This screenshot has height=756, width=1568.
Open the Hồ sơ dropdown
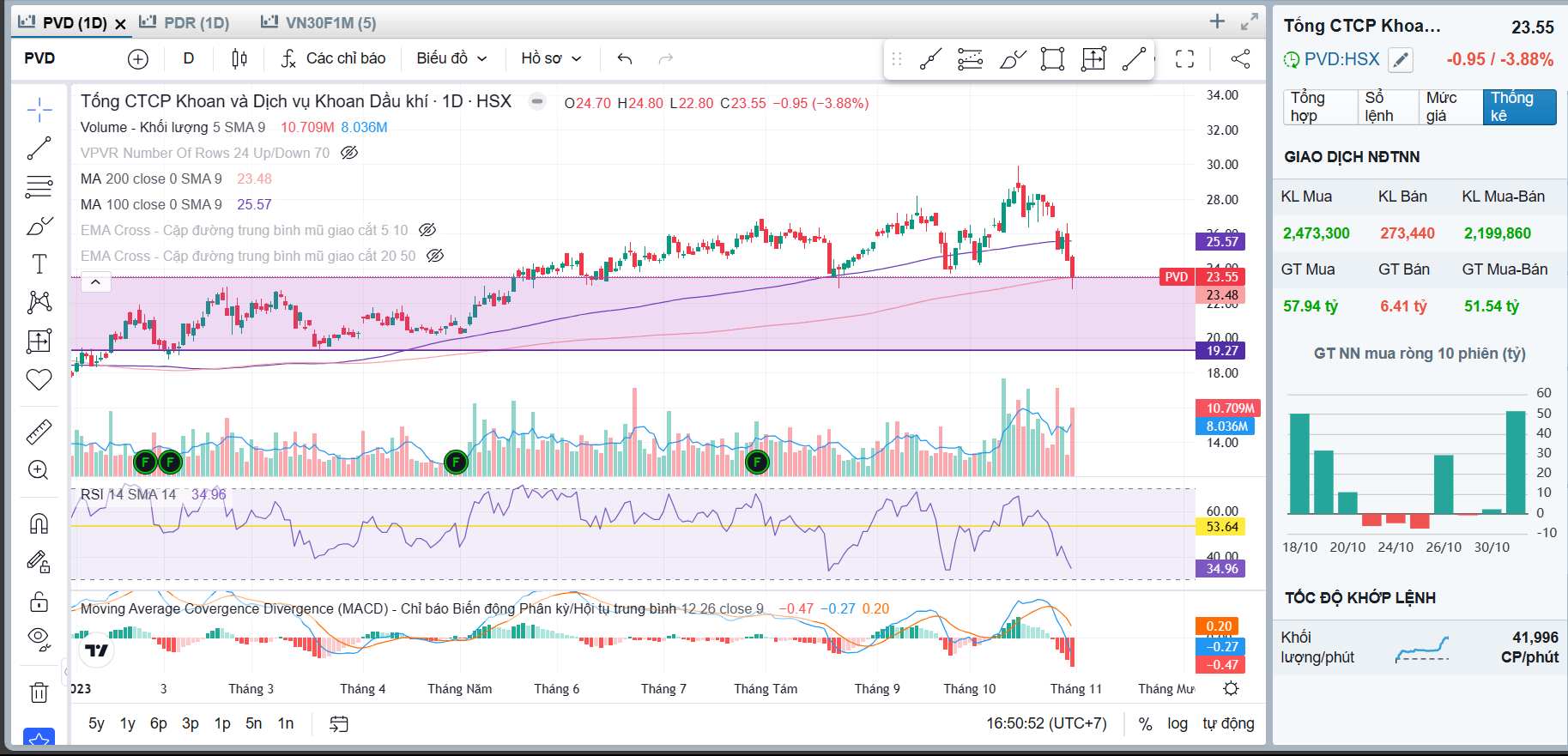coord(552,58)
